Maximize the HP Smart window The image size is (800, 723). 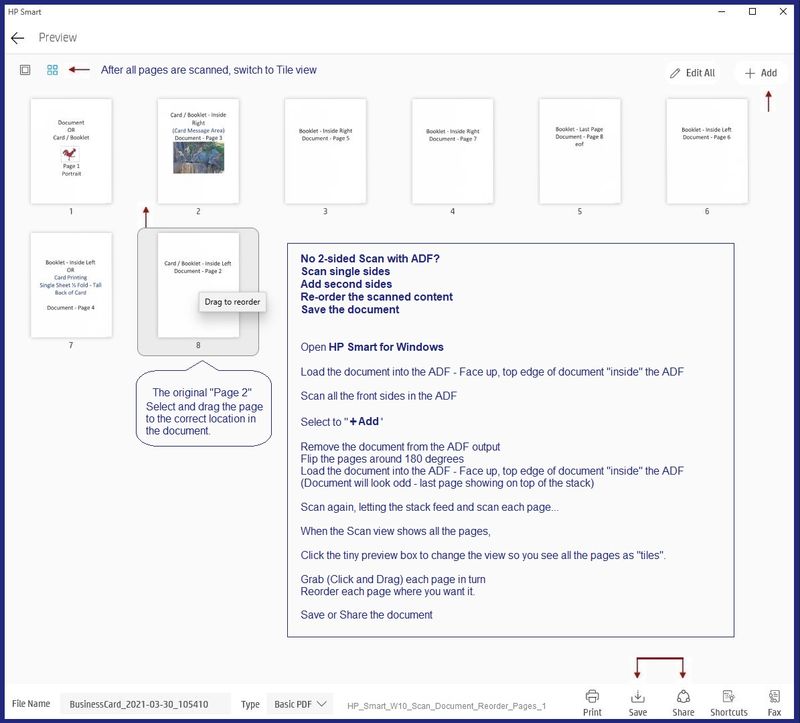coord(752,12)
